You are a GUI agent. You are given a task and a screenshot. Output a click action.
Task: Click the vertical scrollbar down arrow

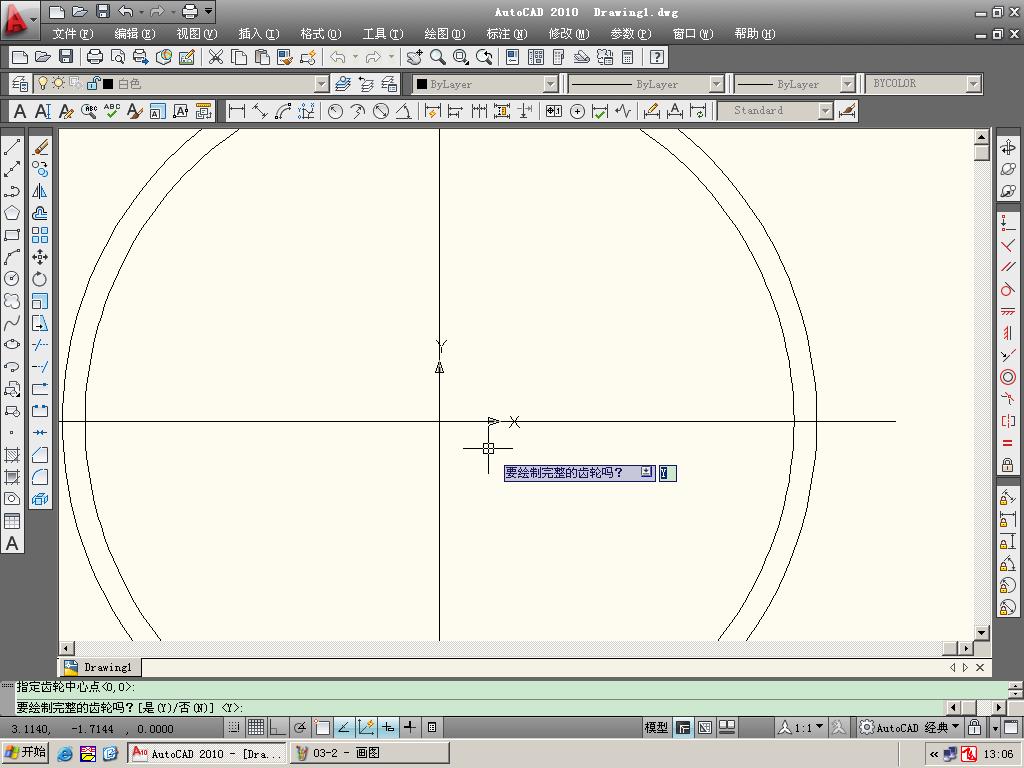[982, 632]
